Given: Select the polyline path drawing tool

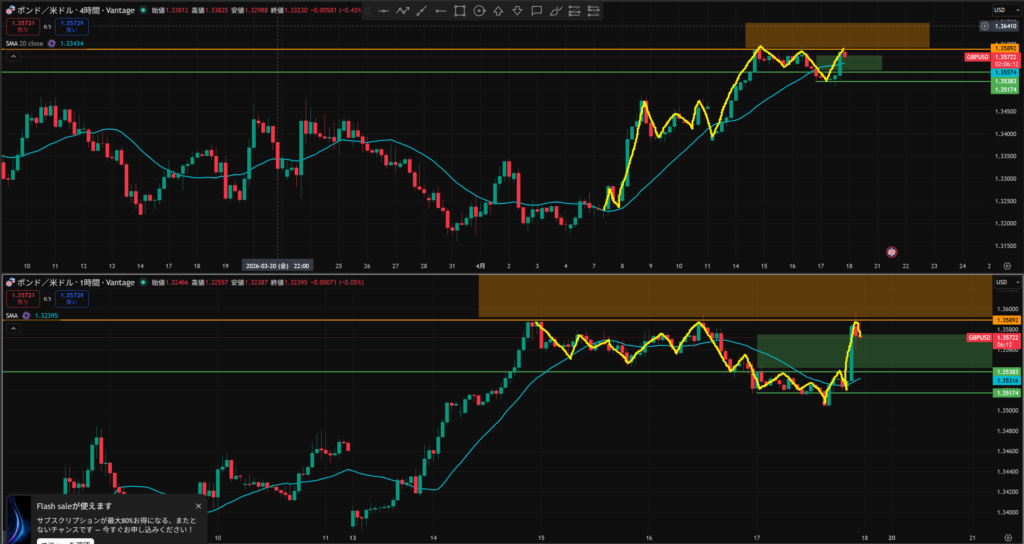Looking at the screenshot, I should [402, 11].
